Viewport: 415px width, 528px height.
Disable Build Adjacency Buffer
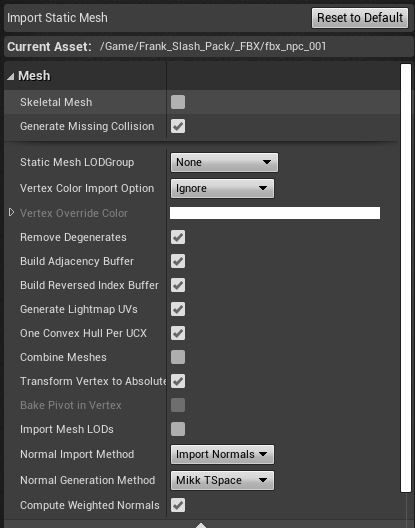pyautogui.click(x=178, y=261)
